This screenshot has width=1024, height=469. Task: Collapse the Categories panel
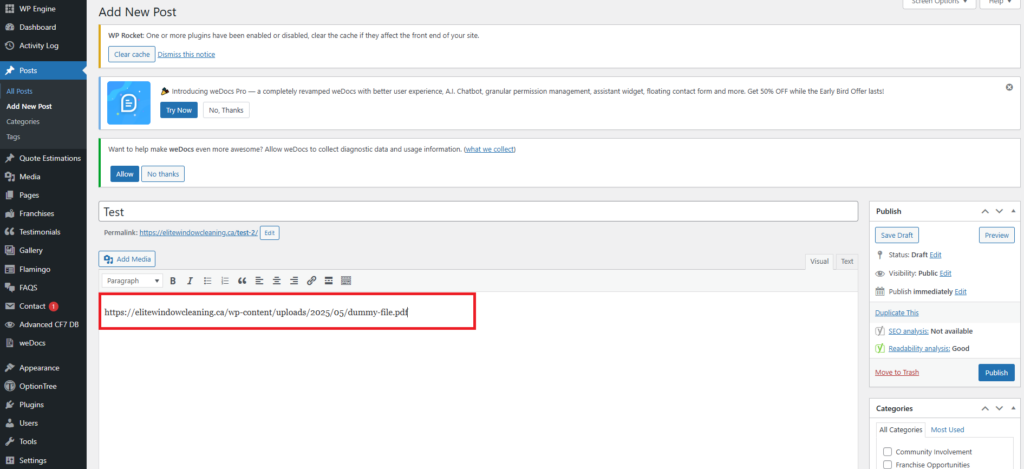(1013, 409)
